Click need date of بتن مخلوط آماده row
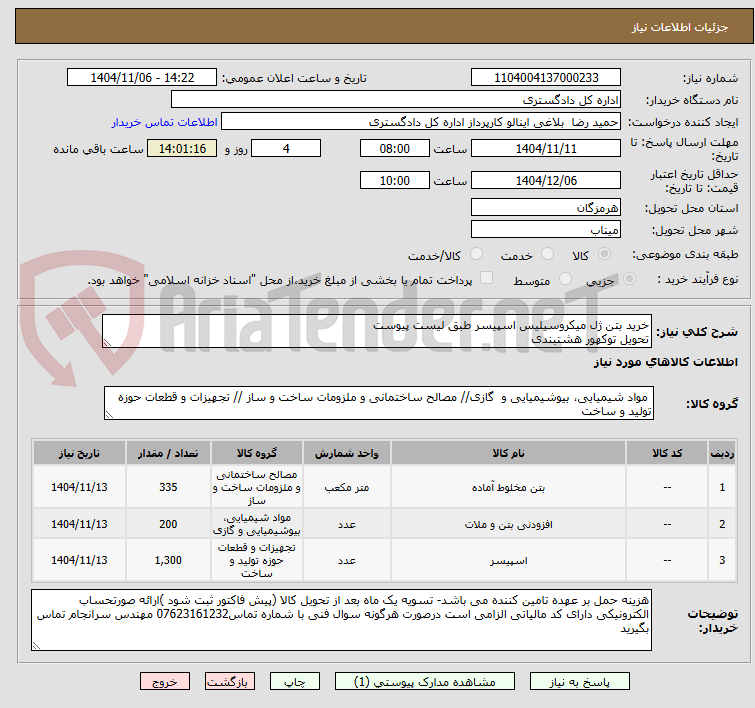 [79, 487]
